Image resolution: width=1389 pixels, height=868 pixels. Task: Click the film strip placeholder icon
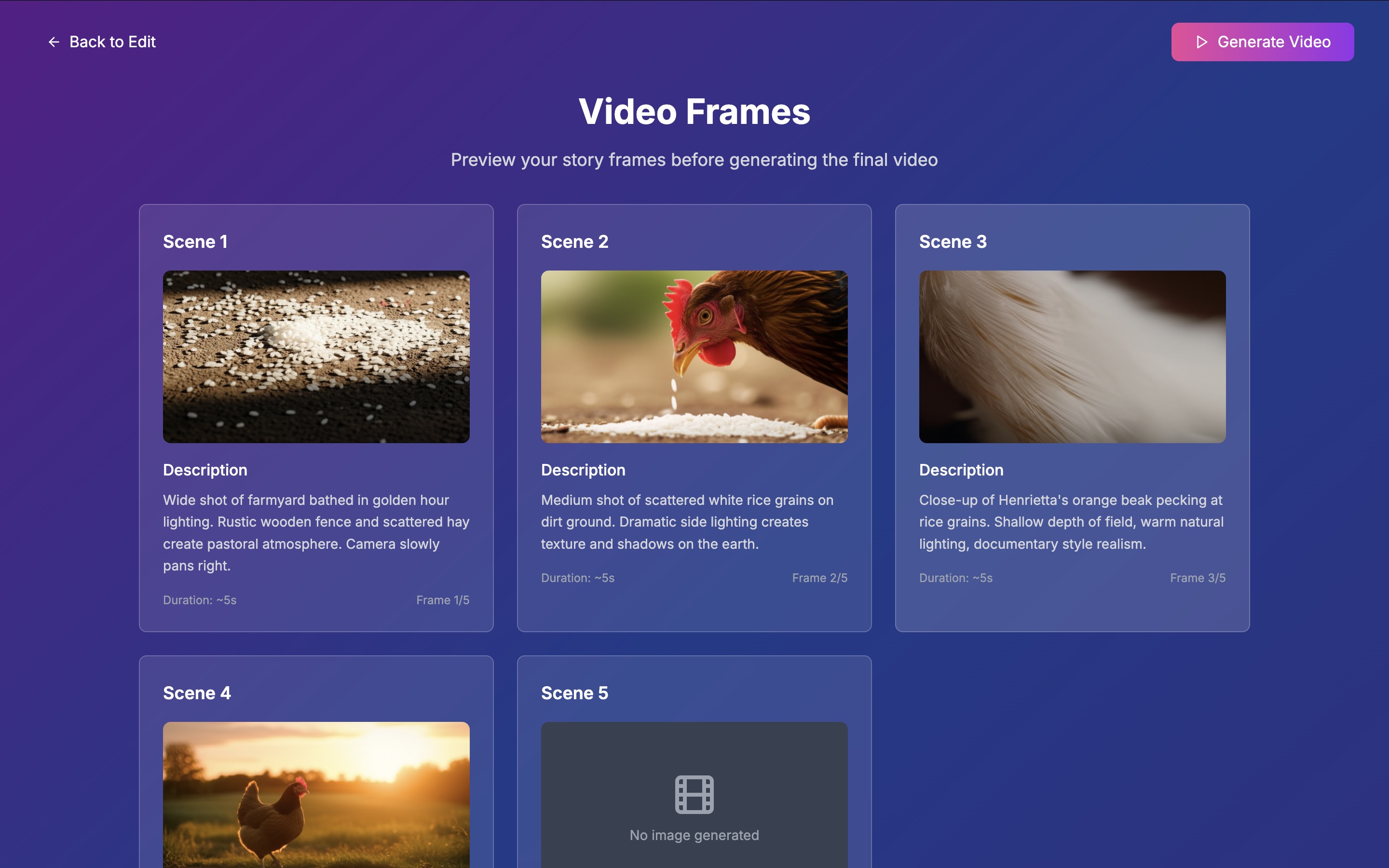click(694, 794)
